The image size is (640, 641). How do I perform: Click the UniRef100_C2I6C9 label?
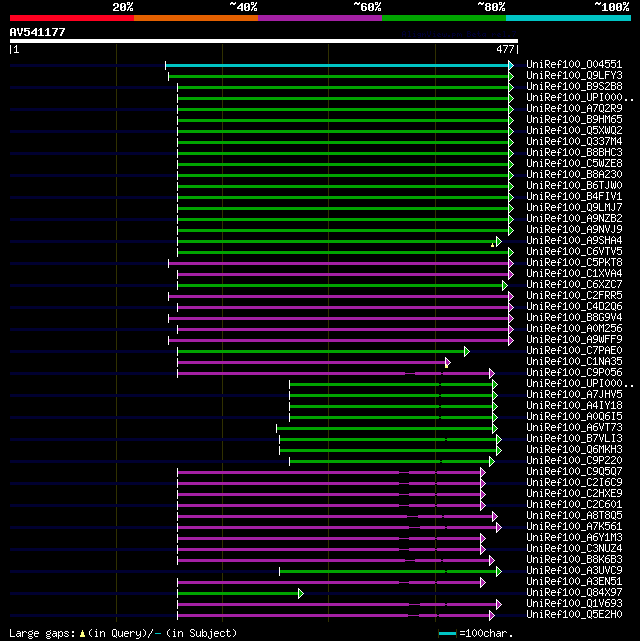[x=574, y=483]
